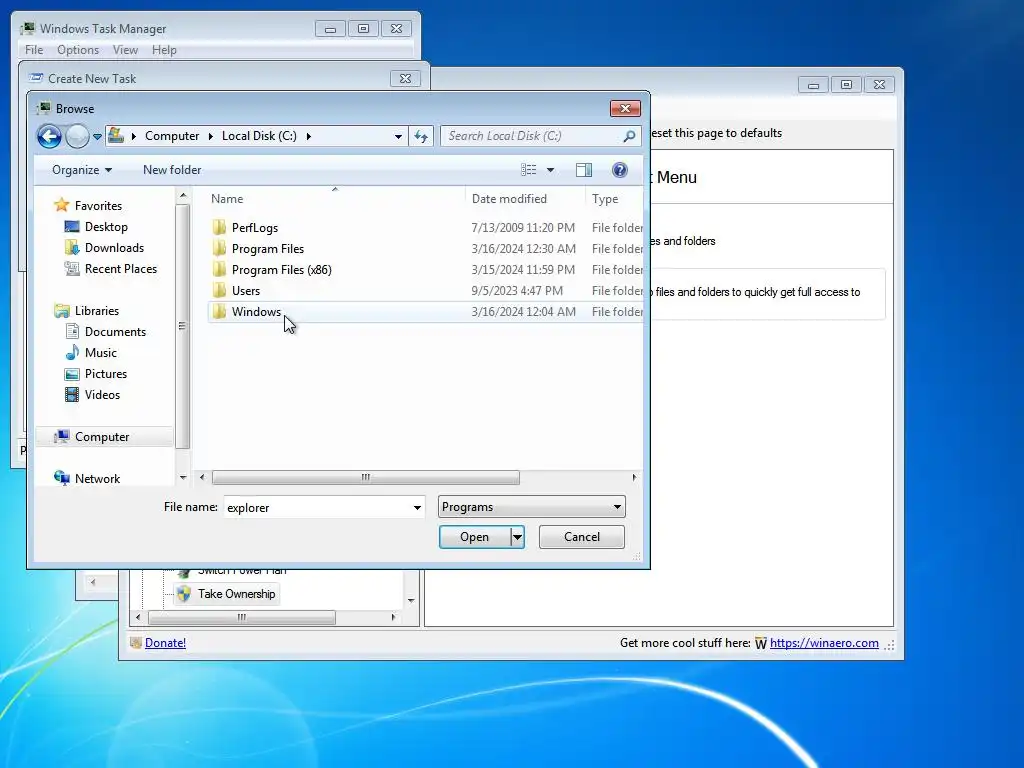Close the Create New Task dialog

[405, 78]
